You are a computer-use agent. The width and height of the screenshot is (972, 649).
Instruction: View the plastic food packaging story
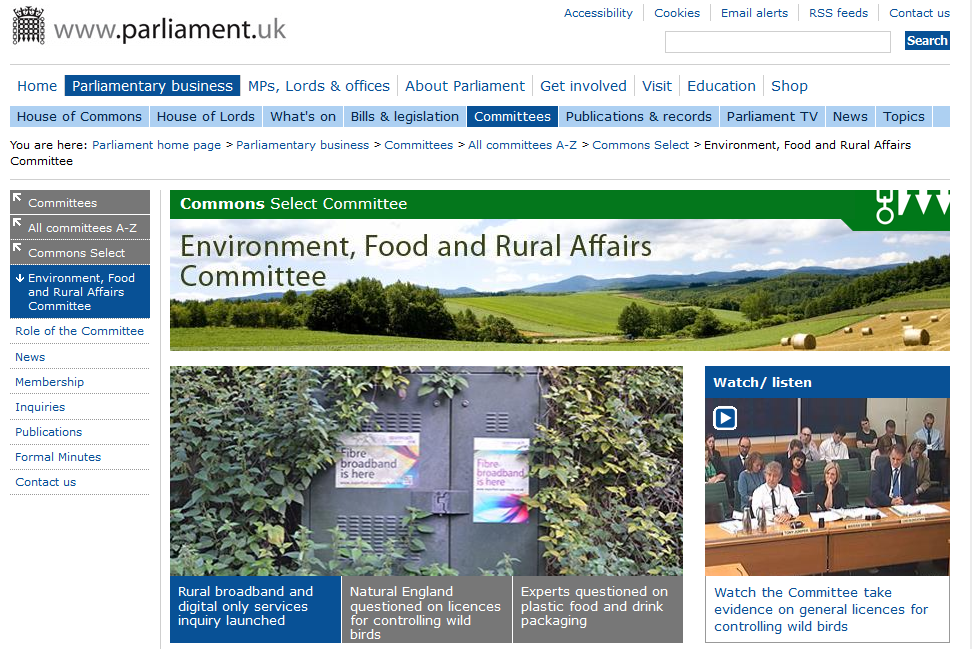click(598, 609)
